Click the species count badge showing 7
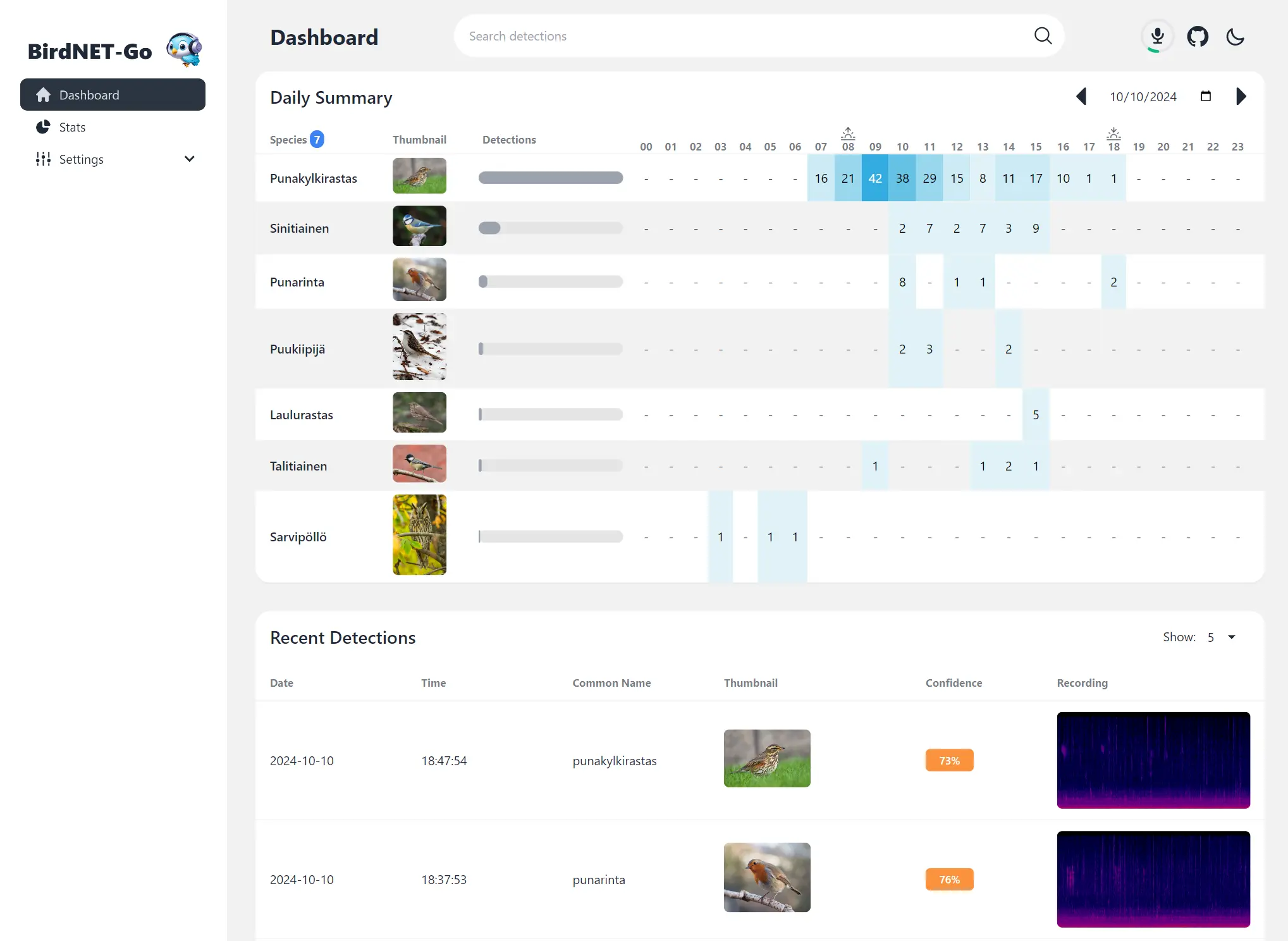This screenshot has width=1288, height=941. tap(317, 139)
